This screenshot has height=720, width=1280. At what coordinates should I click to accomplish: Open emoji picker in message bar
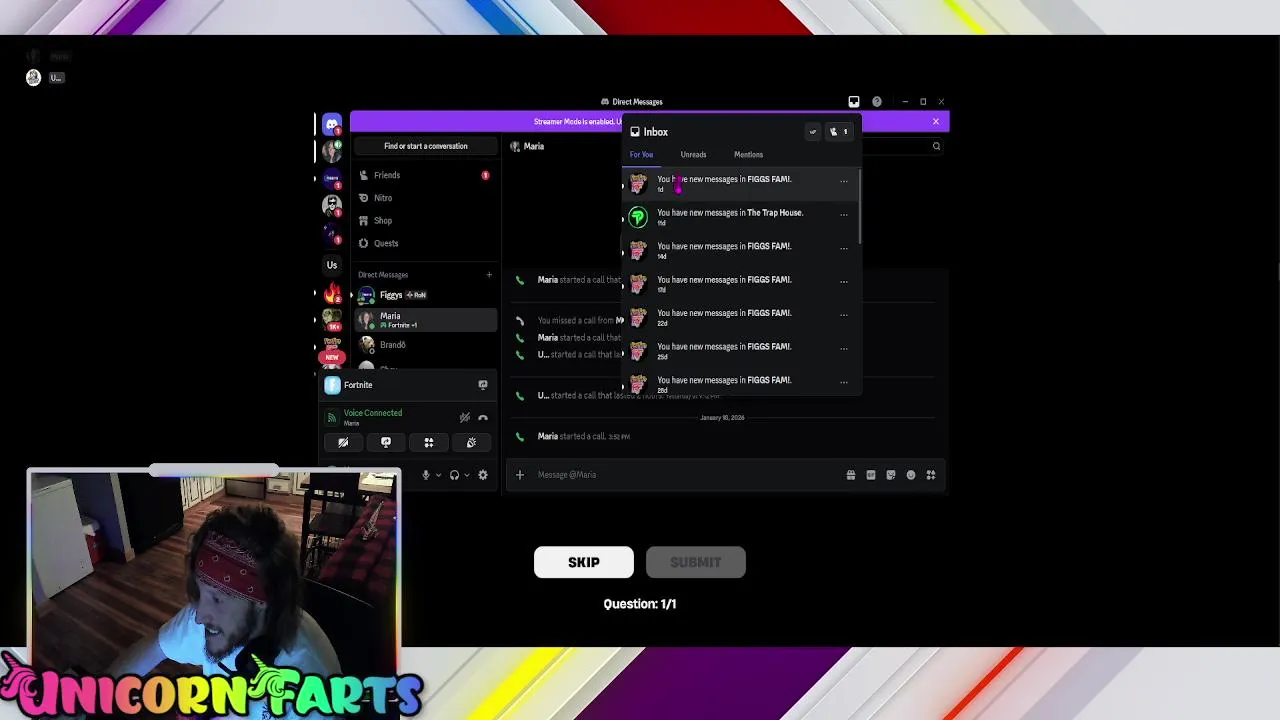tap(911, 475)
